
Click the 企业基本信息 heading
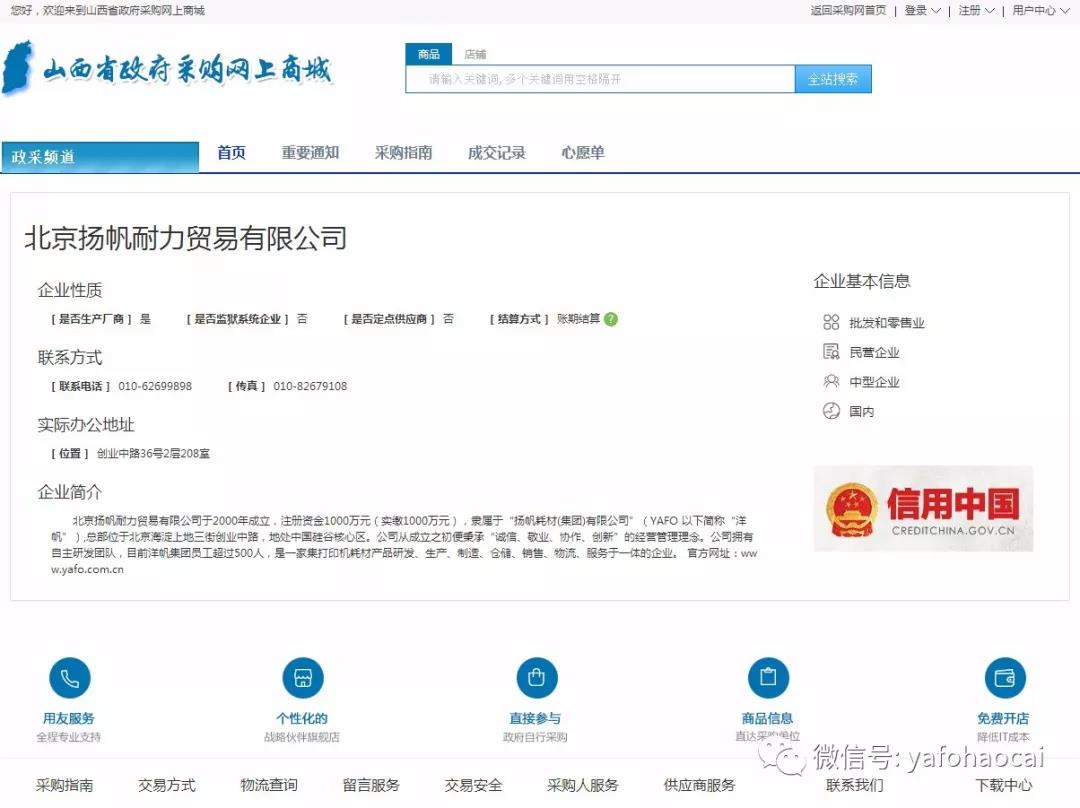point(862,281)
